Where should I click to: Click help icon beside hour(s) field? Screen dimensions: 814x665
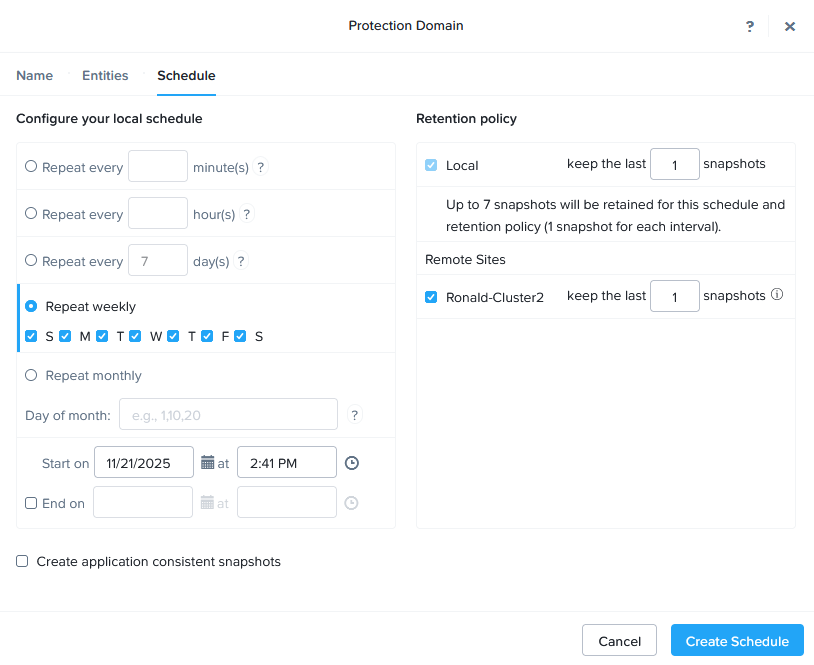[247, 214]
